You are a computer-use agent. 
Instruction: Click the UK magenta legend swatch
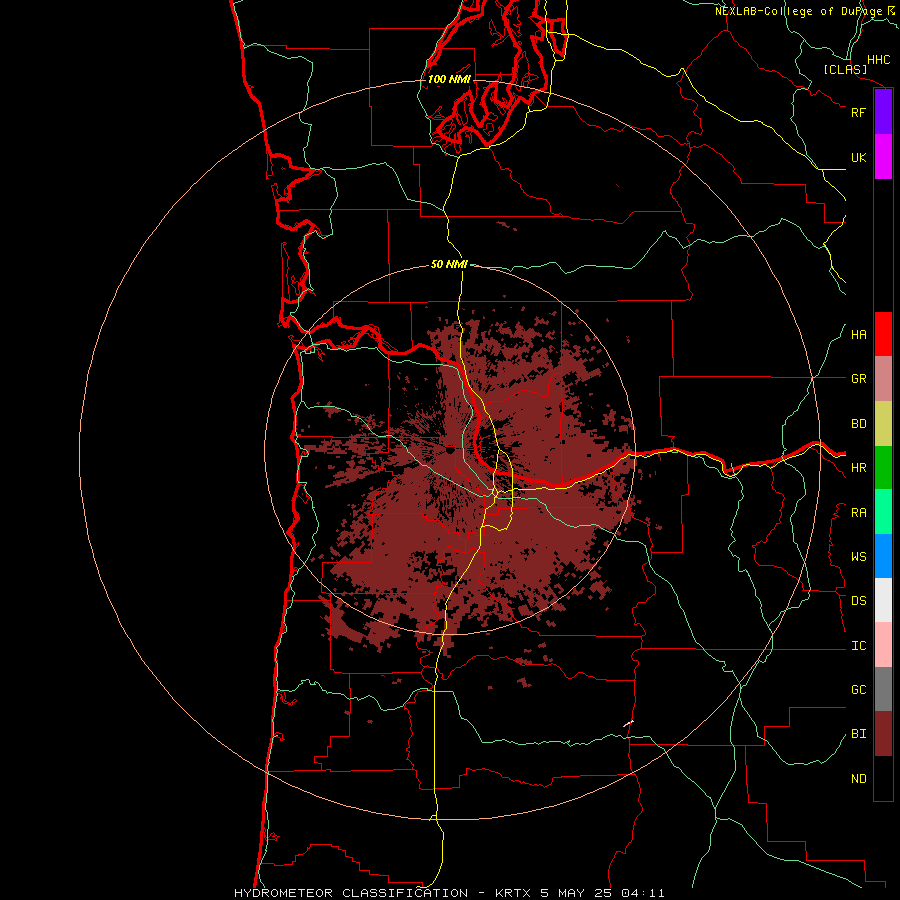[x=883, y=157]
